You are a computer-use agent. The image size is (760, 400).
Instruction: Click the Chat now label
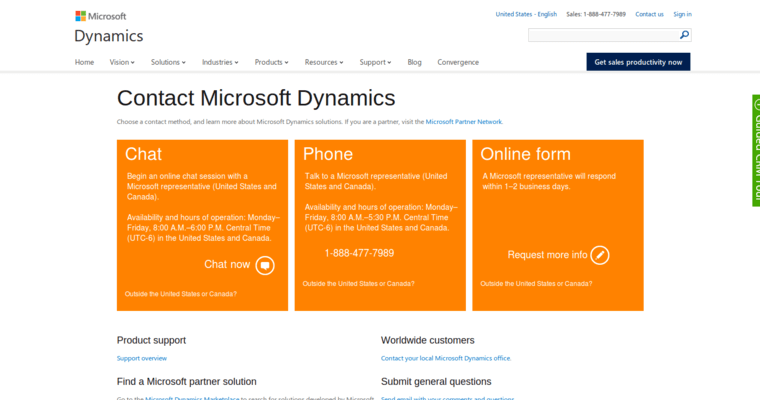click(227, 264)
